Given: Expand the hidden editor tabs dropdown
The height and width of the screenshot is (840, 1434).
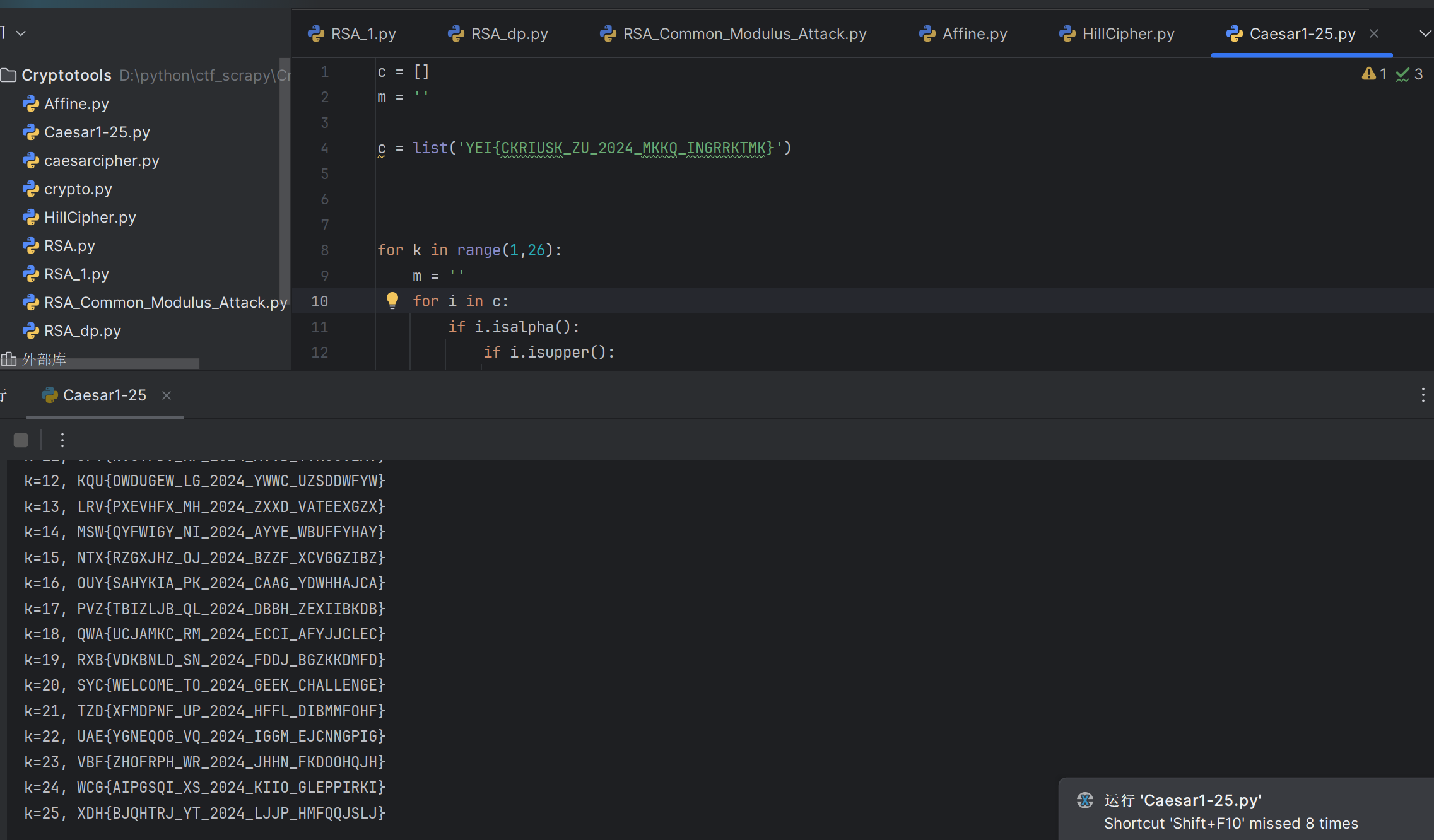Looking at the screenshot, I should point(1425,34).
